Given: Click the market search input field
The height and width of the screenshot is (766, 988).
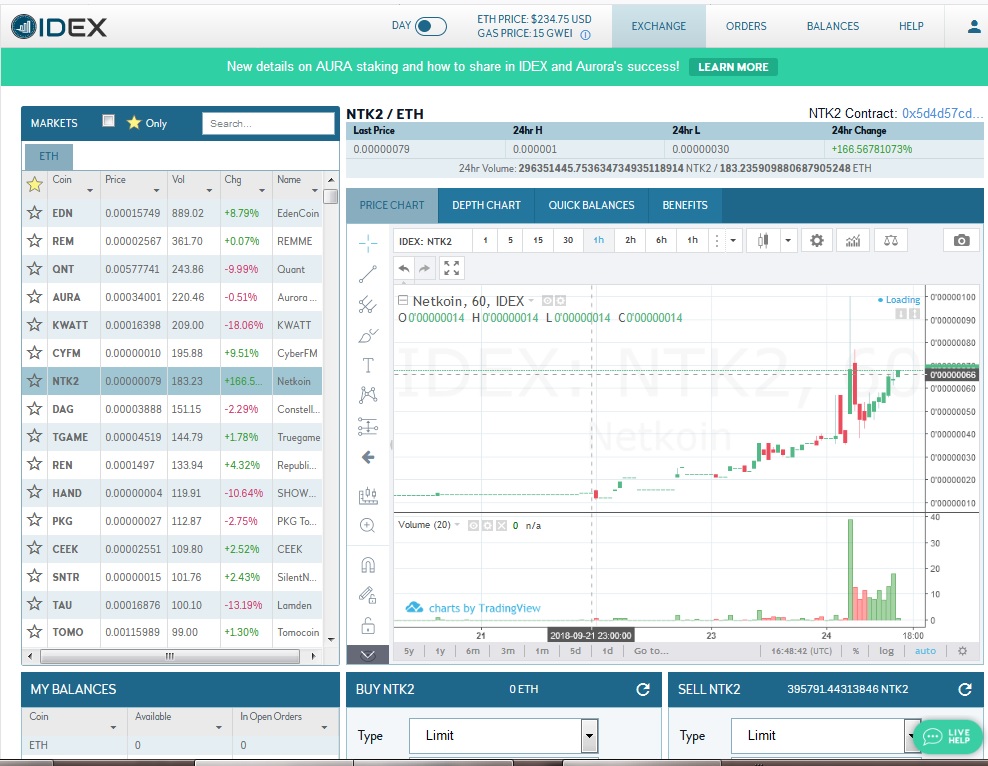Looking at the screenshot, I should coord(268,123).
